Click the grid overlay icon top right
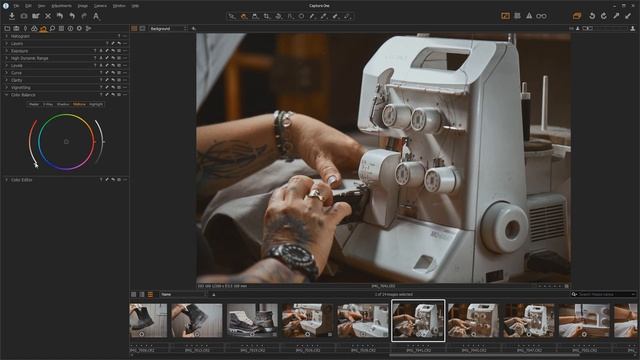This screenshot has width=640, height=360. click(517, 16)
